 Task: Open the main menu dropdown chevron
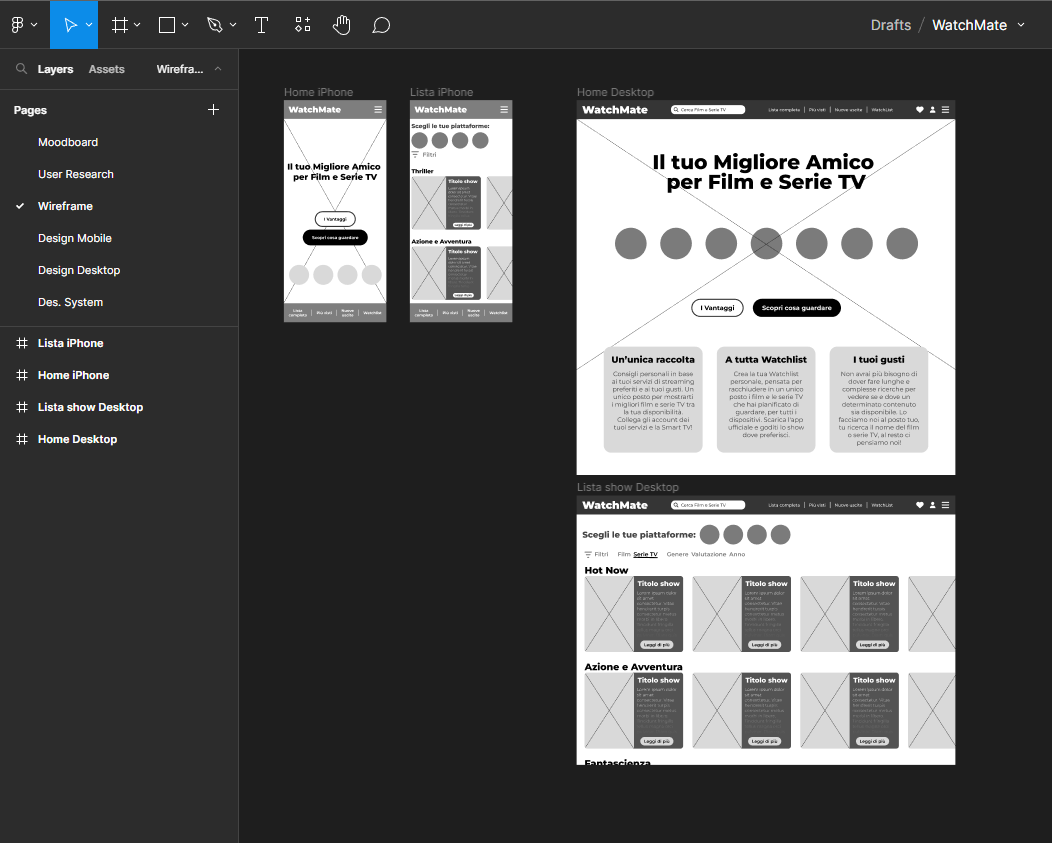coord(34,25)
